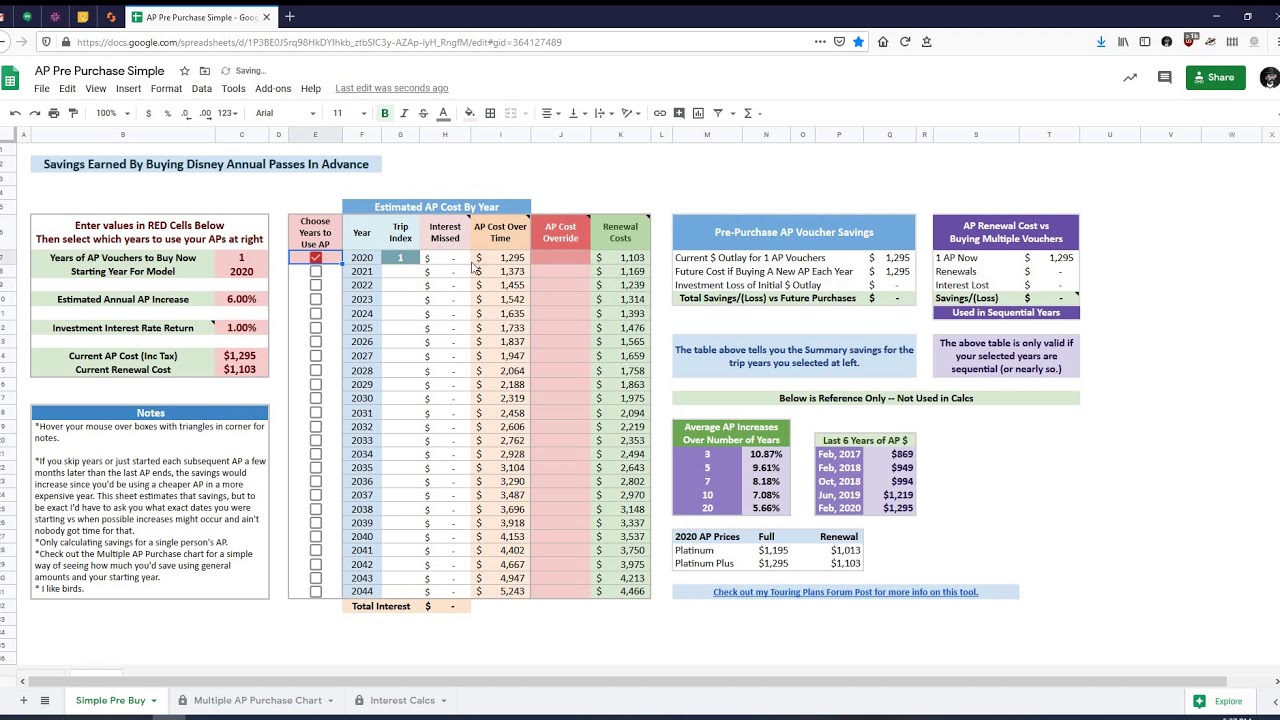Open the zoom level dropdown
Viewport: 1280px width, 720px height.
(112, 113)
